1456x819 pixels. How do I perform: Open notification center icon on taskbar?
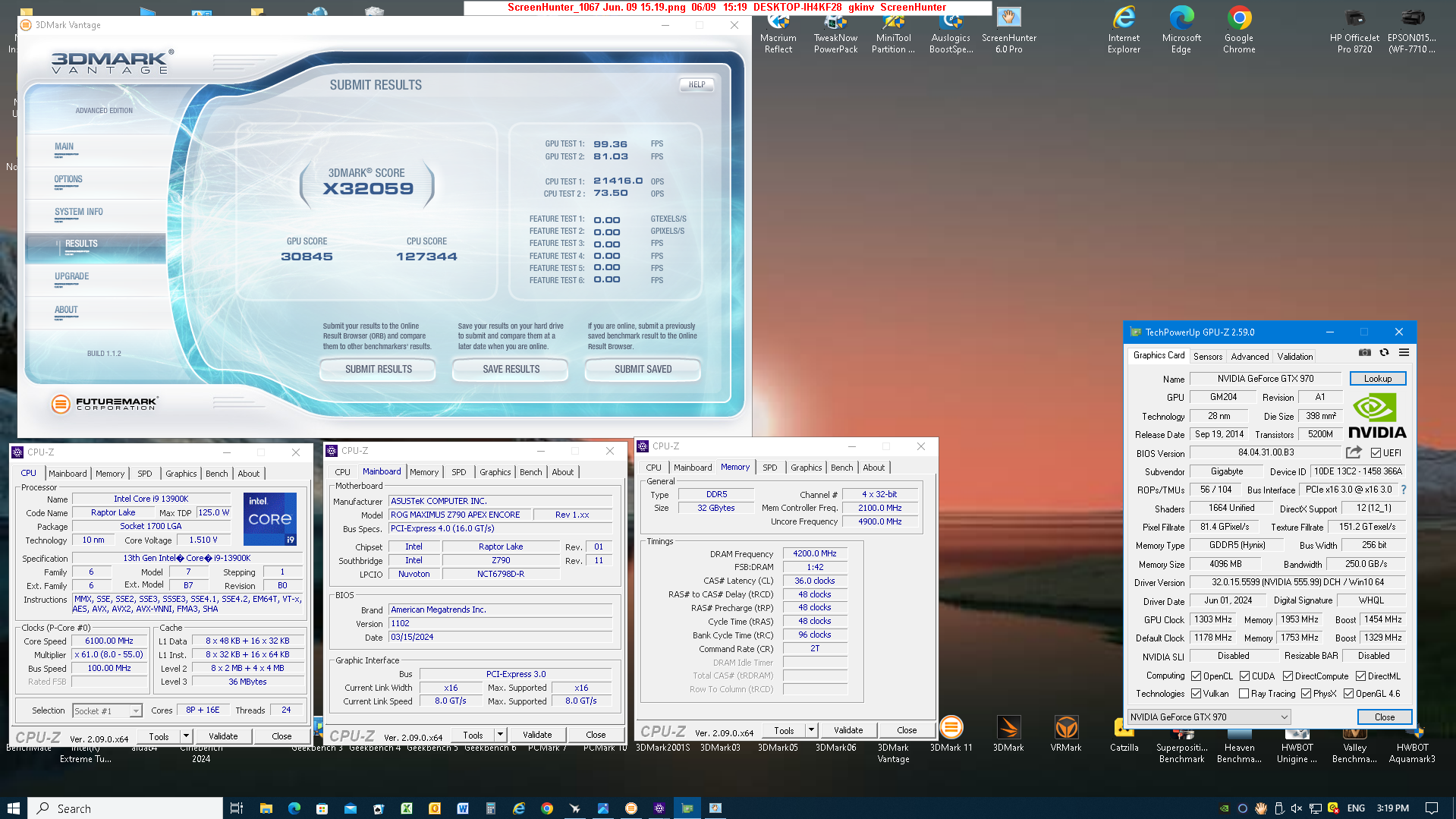(1431, 808)
